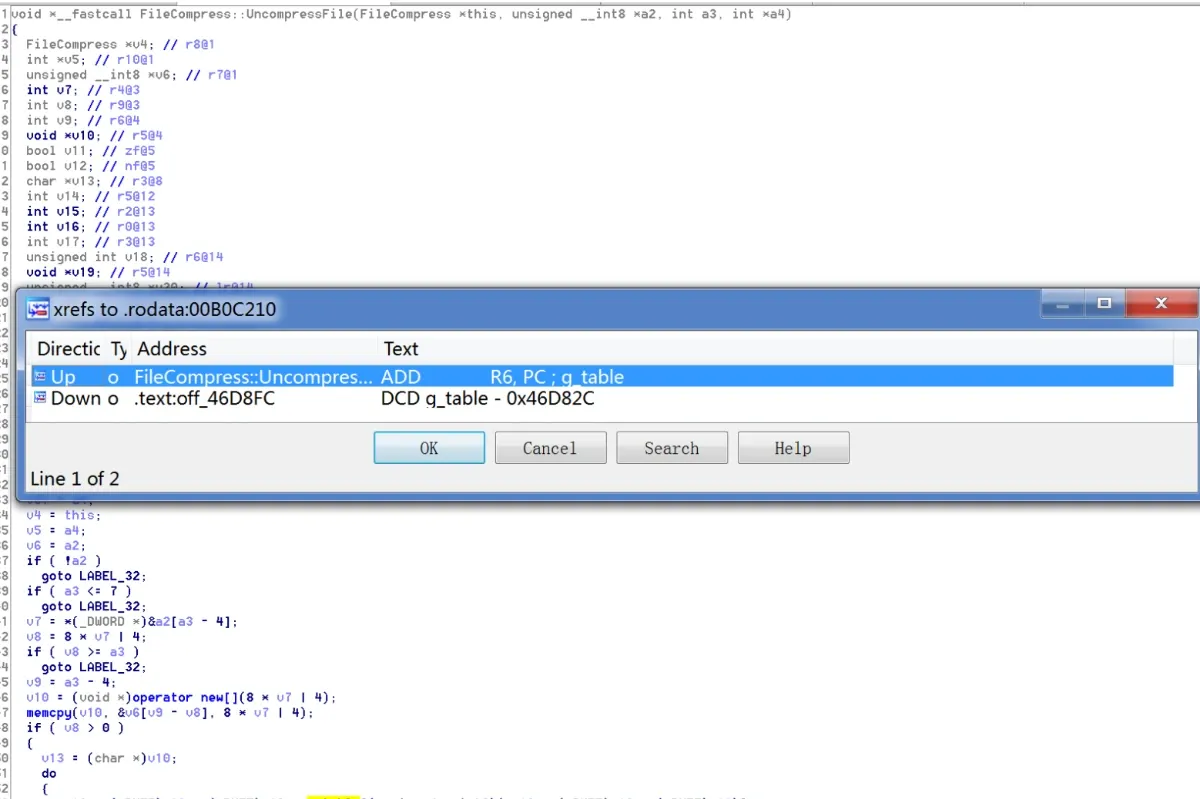Screen dimensions: 1200x799
Task: Click the Cancel button in xrefs dialog
Action: pyautogui.click(x=550, y=448)
